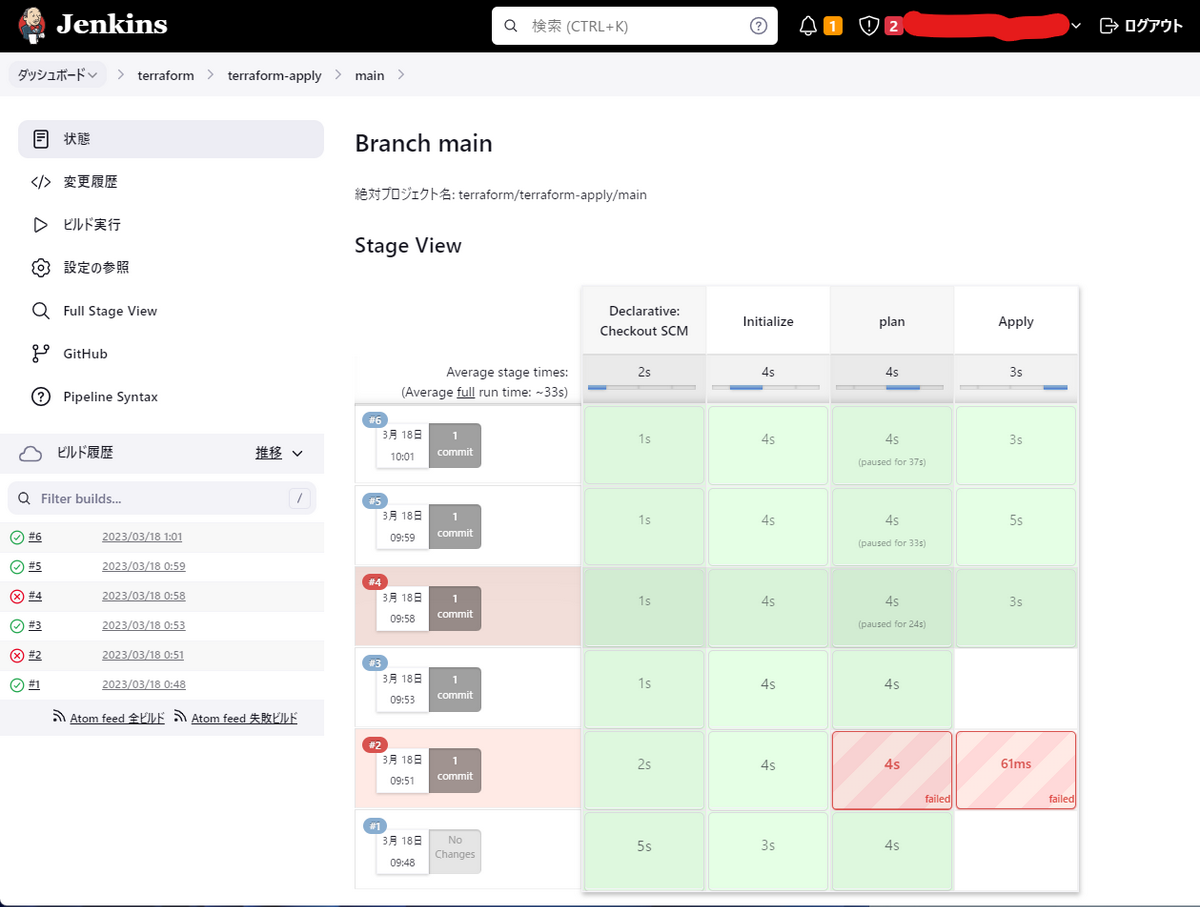Click the Atom feed 全ビルド RSS icon
The width and height of the screenshot is (1200, 907).
coord(60,717)
